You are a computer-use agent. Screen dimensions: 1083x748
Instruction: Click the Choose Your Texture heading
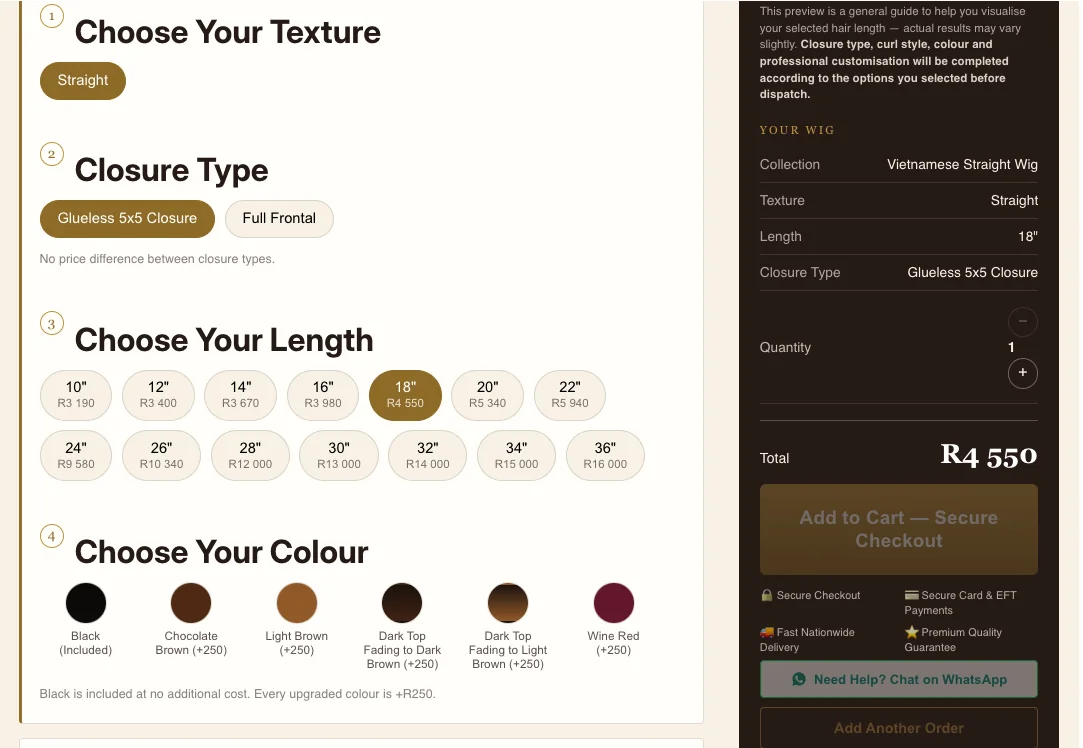pos(227,32)
